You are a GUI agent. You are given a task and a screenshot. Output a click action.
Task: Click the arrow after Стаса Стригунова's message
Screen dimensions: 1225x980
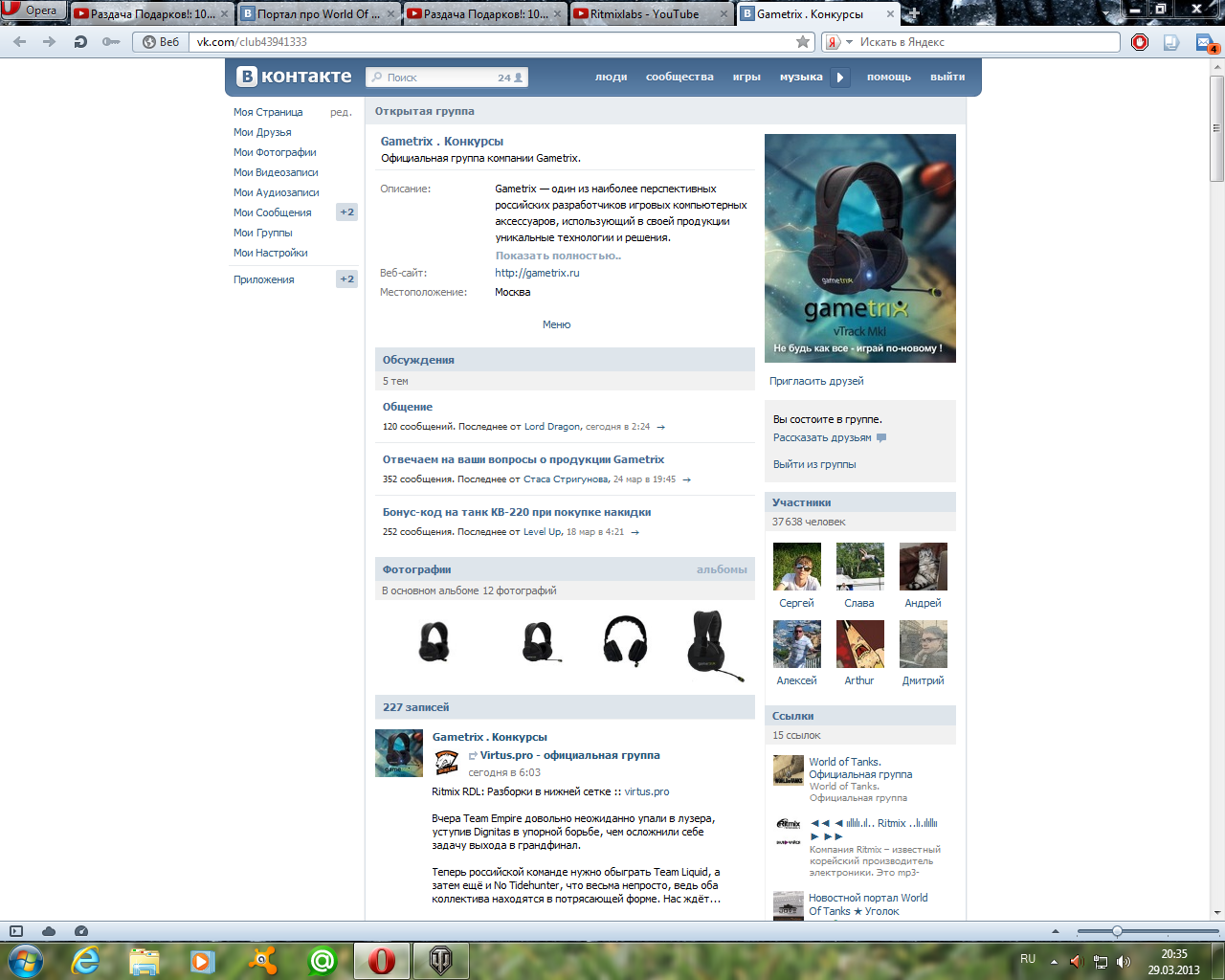pyautogui.click(x=686, y=479)
